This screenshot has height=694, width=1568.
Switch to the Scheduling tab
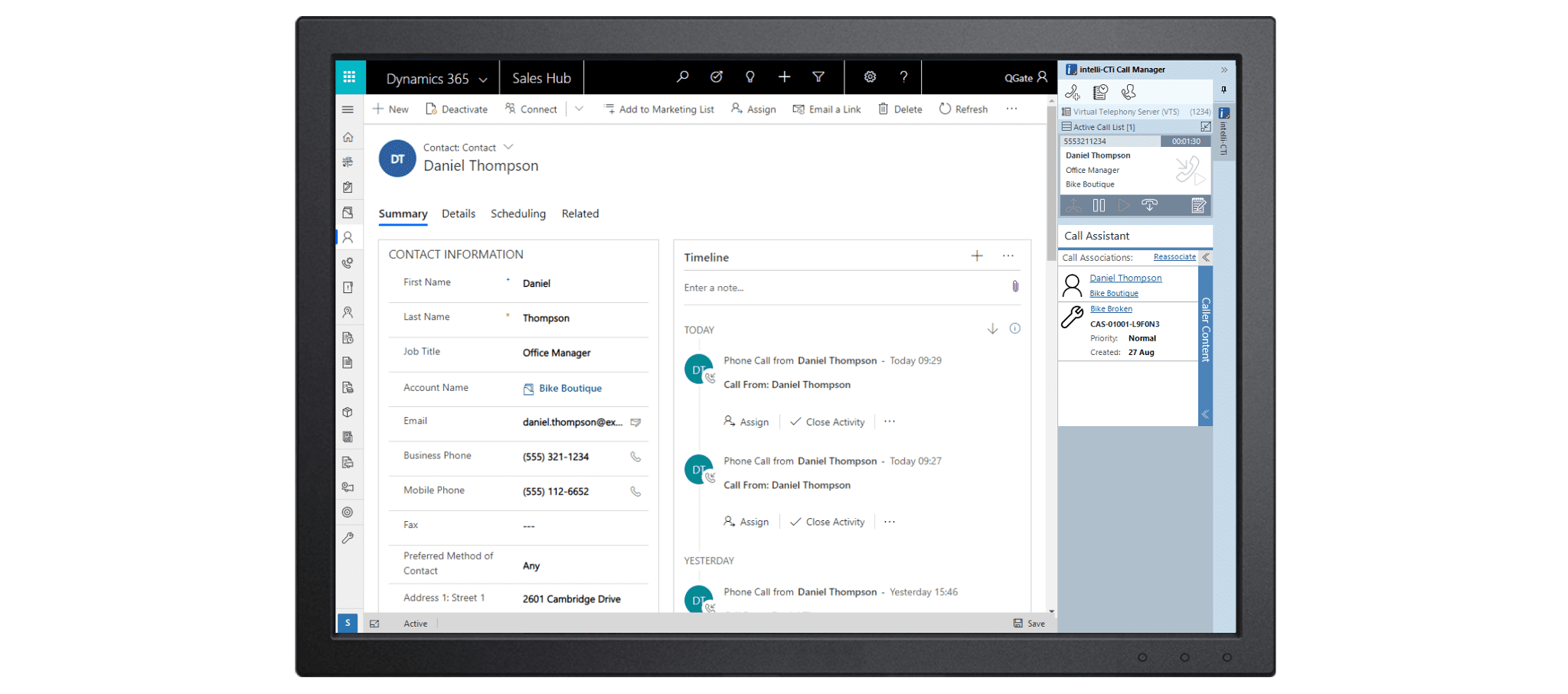(518, 213)
